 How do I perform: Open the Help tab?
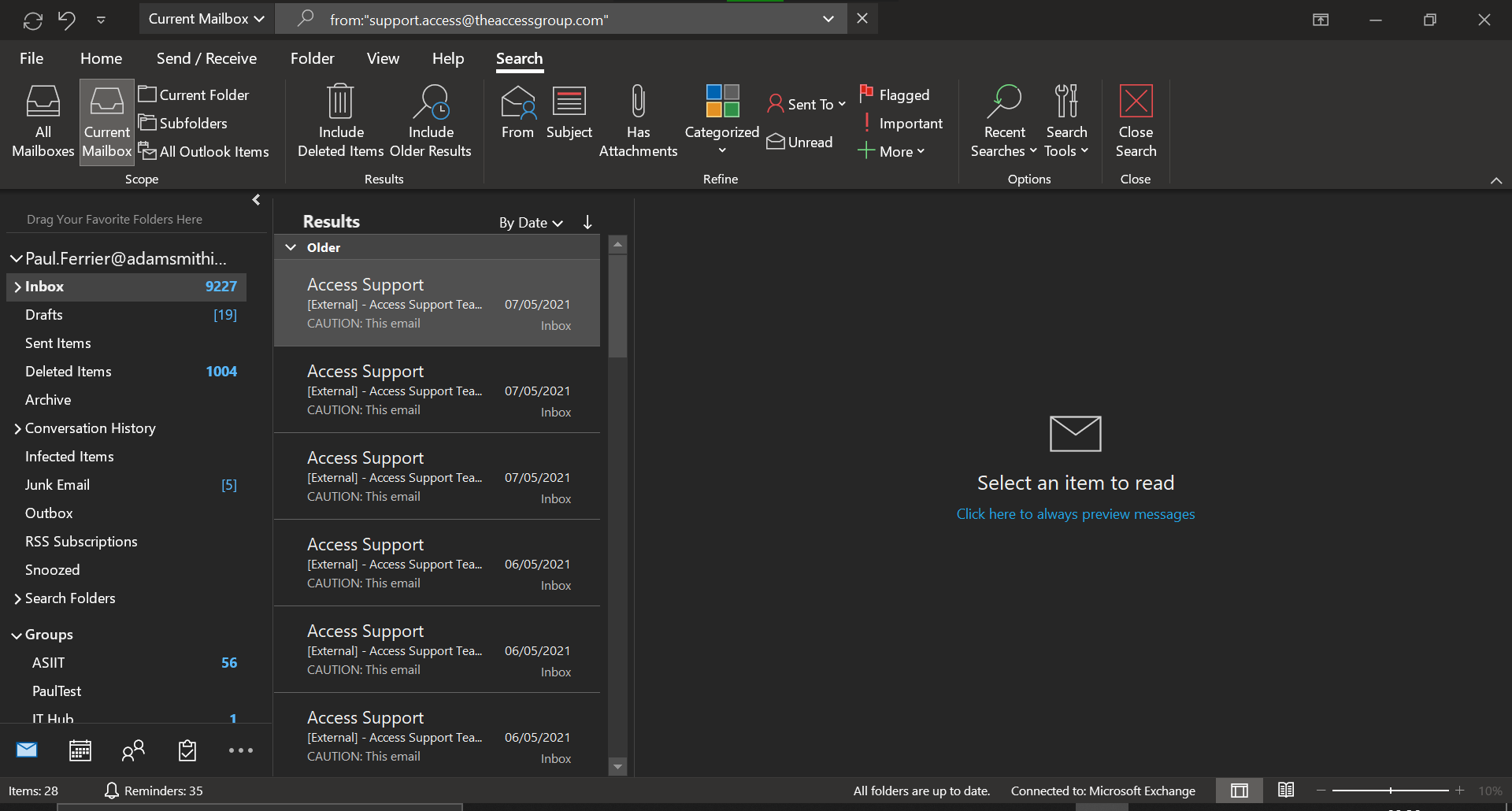click(448, 58)
